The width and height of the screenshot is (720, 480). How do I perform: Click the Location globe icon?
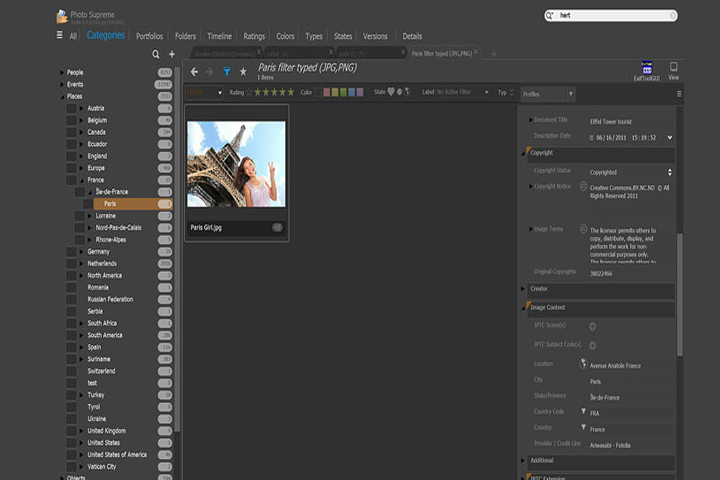tap(583, 364)
